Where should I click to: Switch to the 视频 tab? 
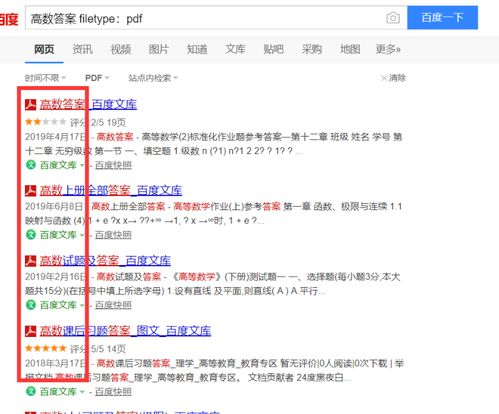(120, 49)
